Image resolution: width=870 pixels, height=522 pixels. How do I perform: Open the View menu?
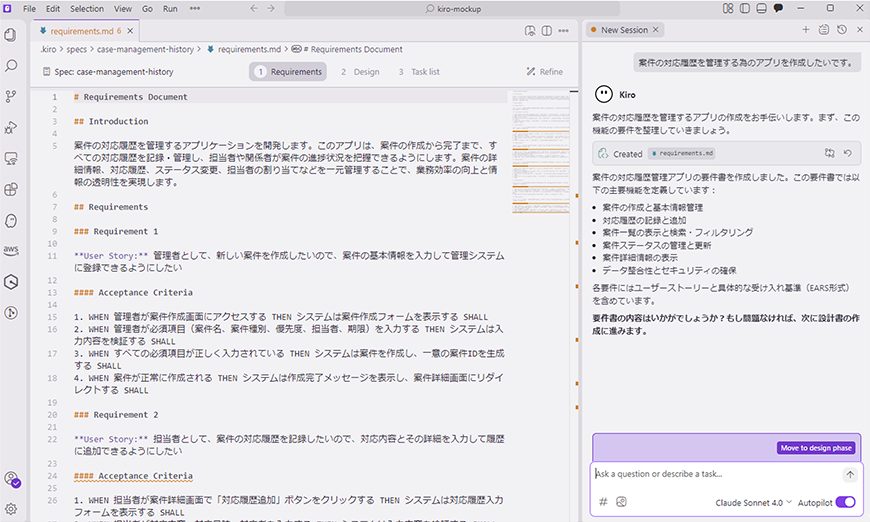tap(123, 8)
